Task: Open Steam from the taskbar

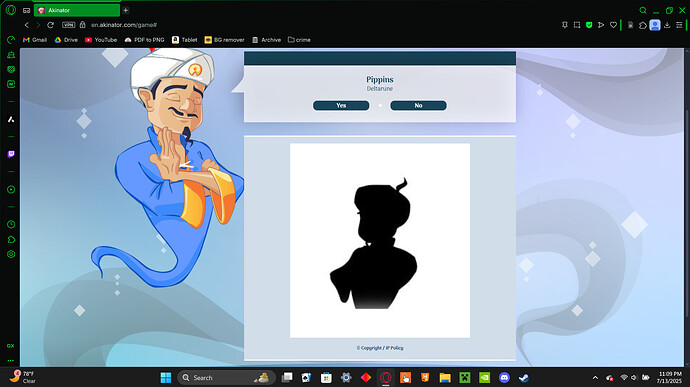Action: [524, 378]
